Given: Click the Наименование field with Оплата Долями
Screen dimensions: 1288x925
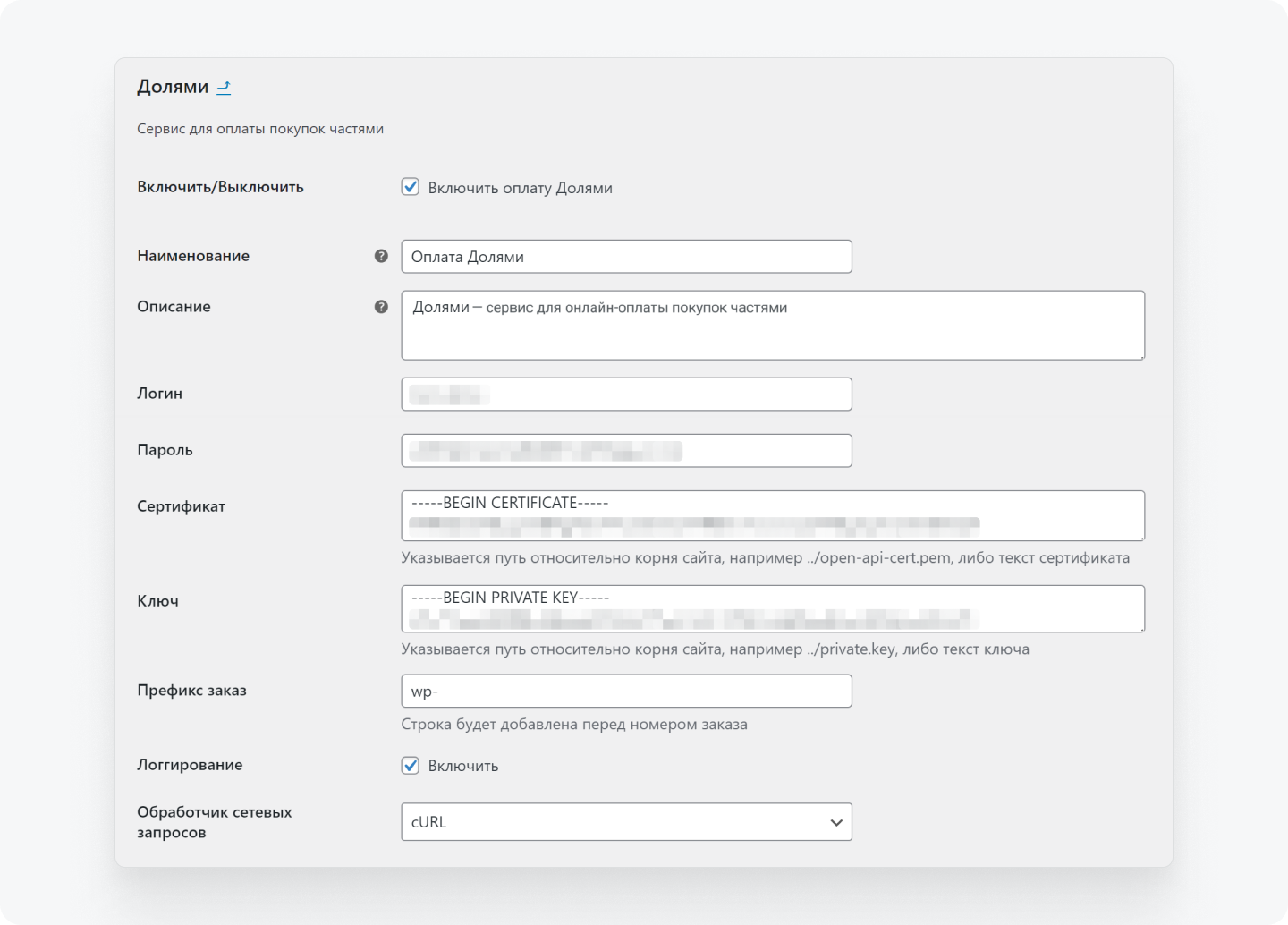Looking at the screenshot, I should pyautogui.click(x=627, y=257).
